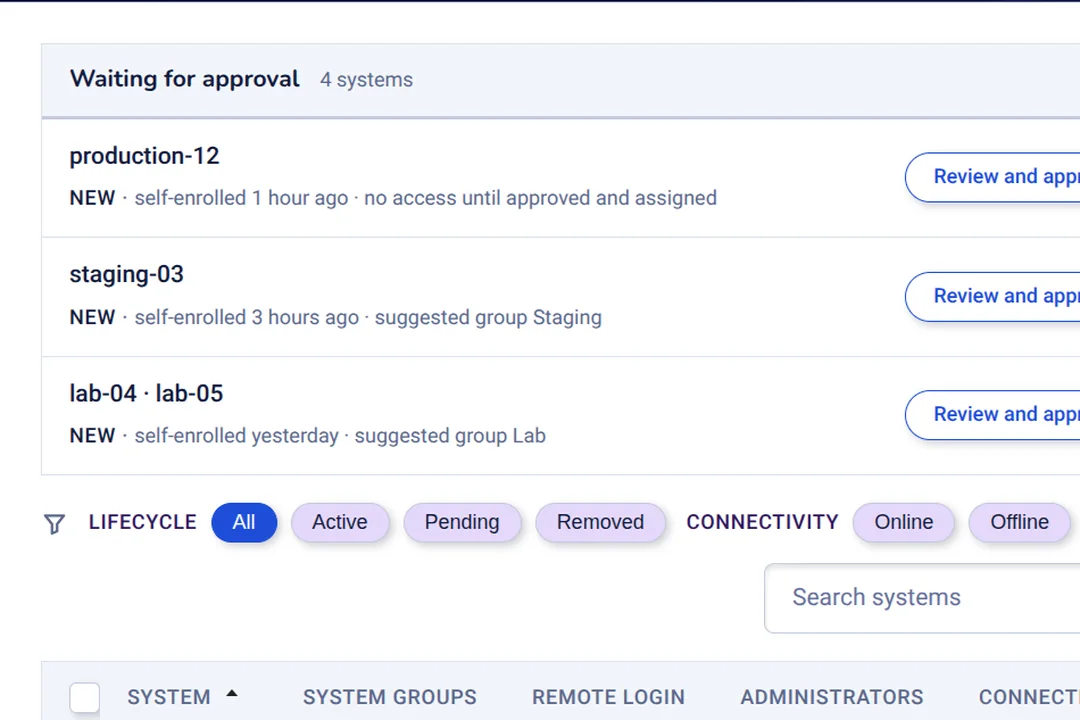
Task: Sort by ADMINISTRATORS column header
Action: 832,697
